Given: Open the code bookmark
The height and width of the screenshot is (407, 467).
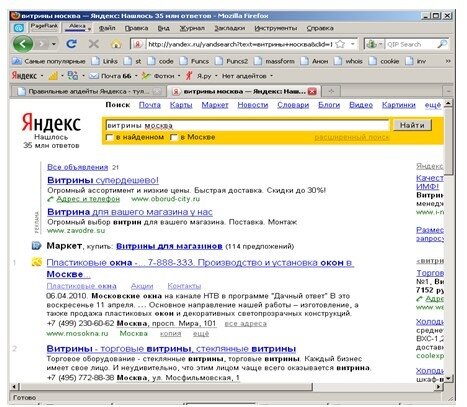Looking at the screenshot, I should click(x=161, y=61).
